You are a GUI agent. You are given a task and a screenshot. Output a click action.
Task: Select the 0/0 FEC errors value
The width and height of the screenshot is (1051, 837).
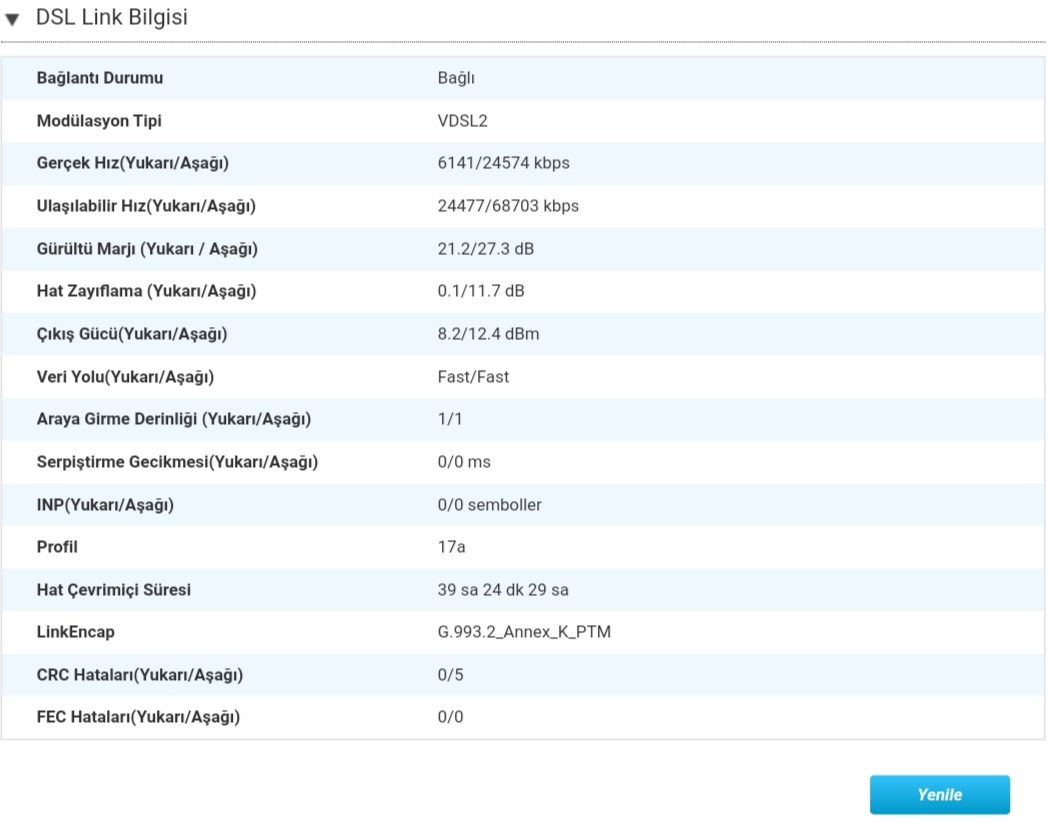pos(450,717)
